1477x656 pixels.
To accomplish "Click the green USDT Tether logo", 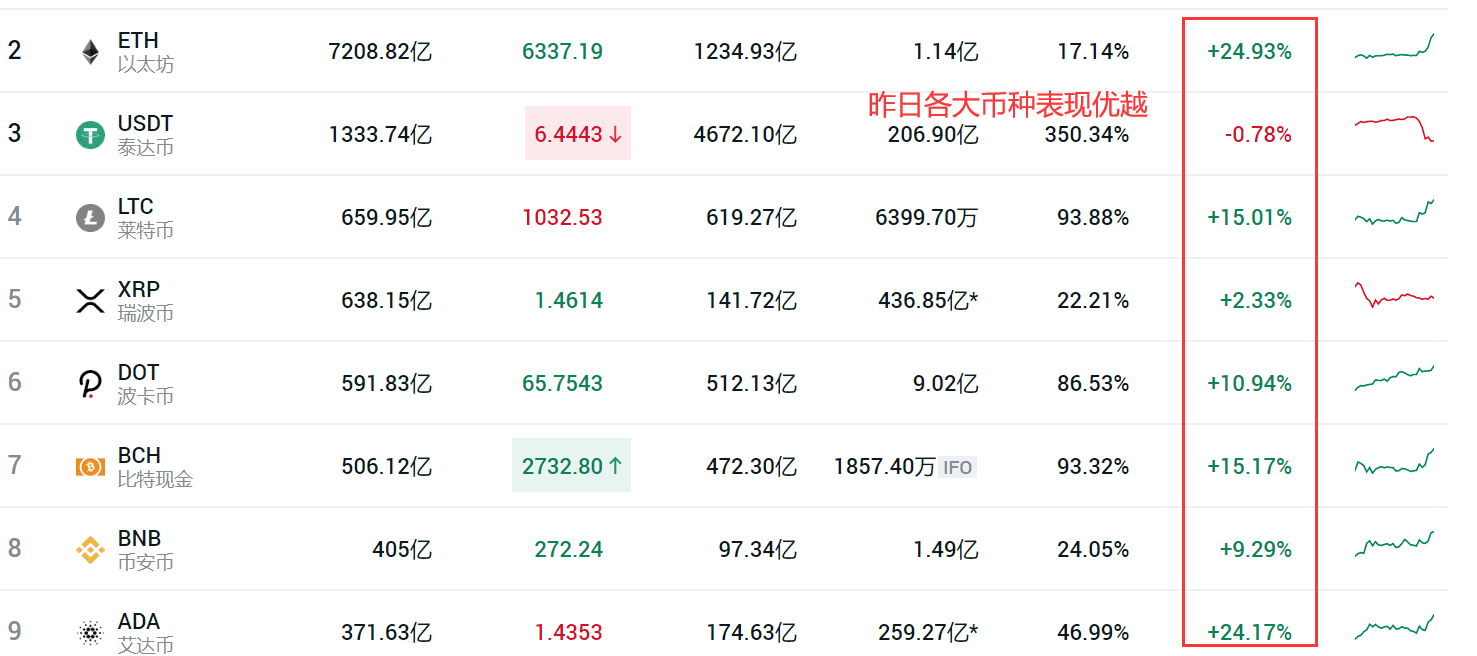I will point(90,135).
